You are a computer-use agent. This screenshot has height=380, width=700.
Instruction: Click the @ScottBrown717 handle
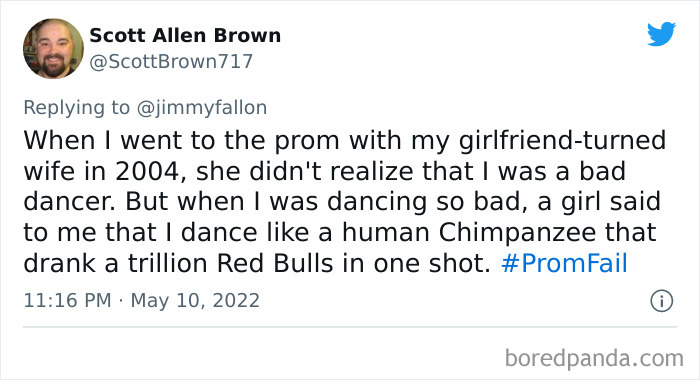click(171, 62)
